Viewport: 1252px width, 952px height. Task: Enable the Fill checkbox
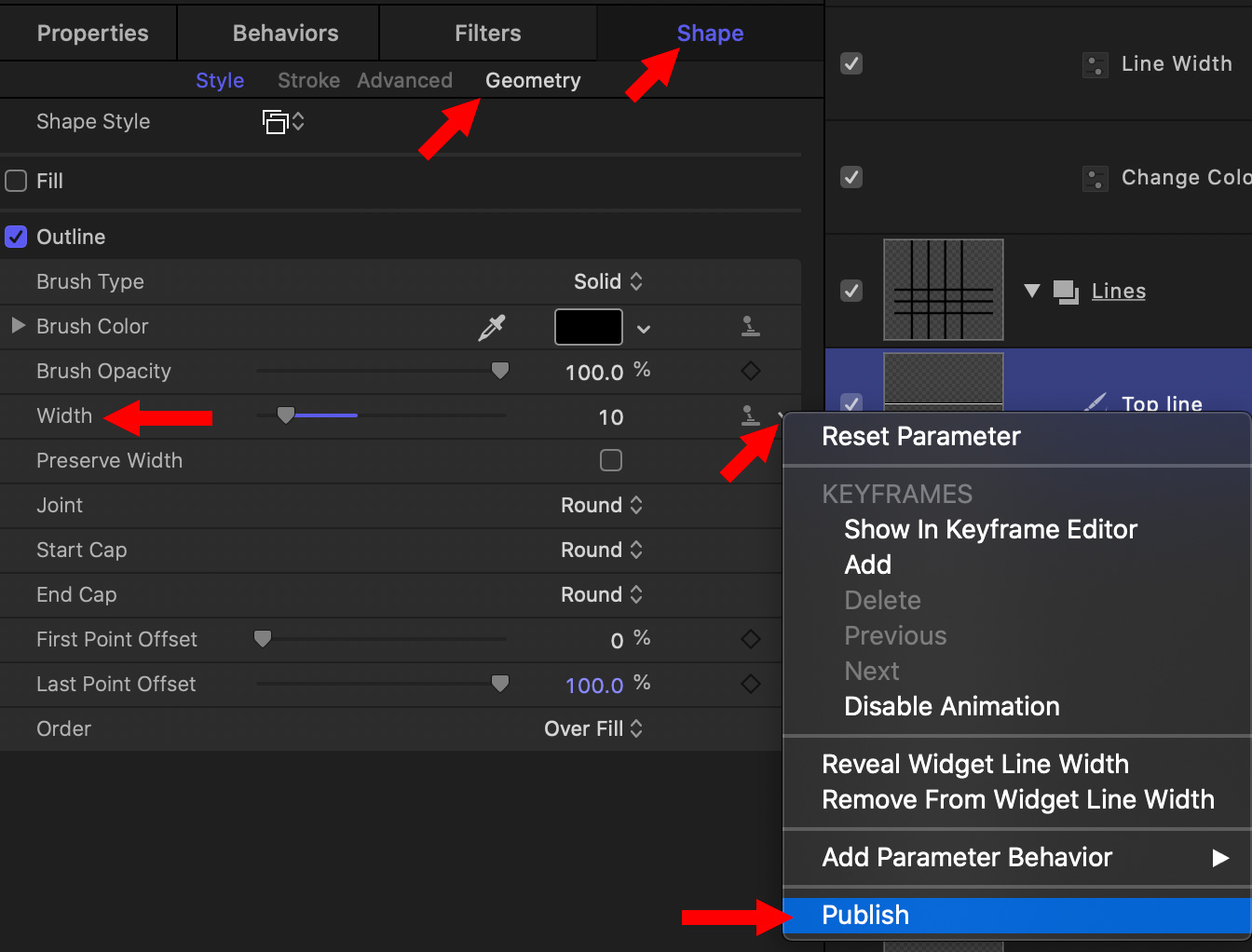(16, 181)
